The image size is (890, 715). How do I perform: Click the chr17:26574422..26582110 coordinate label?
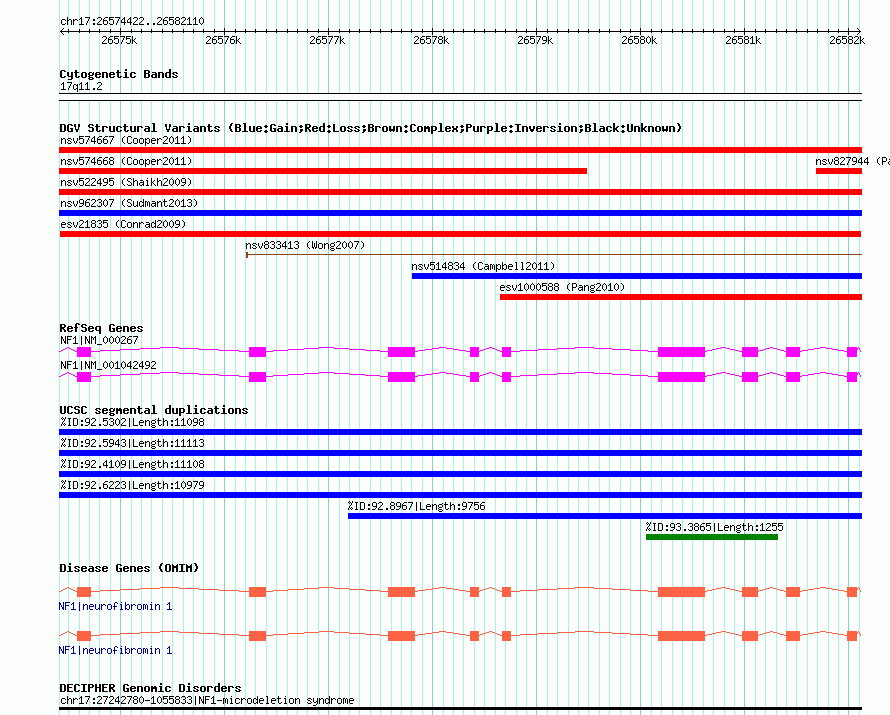coord(132,21)
